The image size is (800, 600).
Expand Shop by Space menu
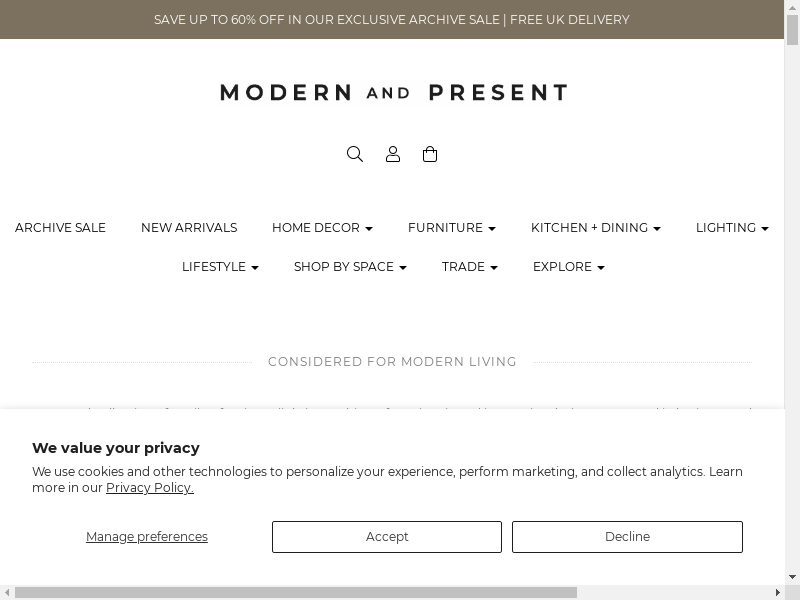point(350,267)
